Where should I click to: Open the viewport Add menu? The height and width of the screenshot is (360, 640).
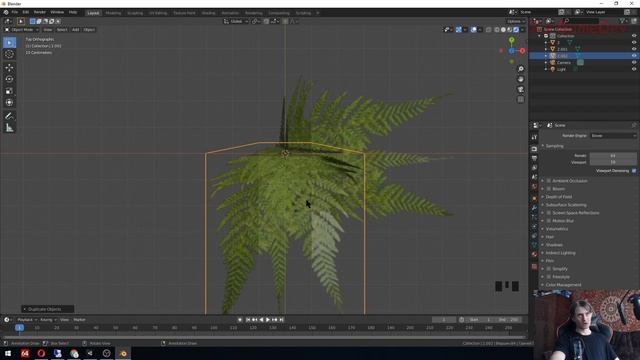tap(76, 30)
